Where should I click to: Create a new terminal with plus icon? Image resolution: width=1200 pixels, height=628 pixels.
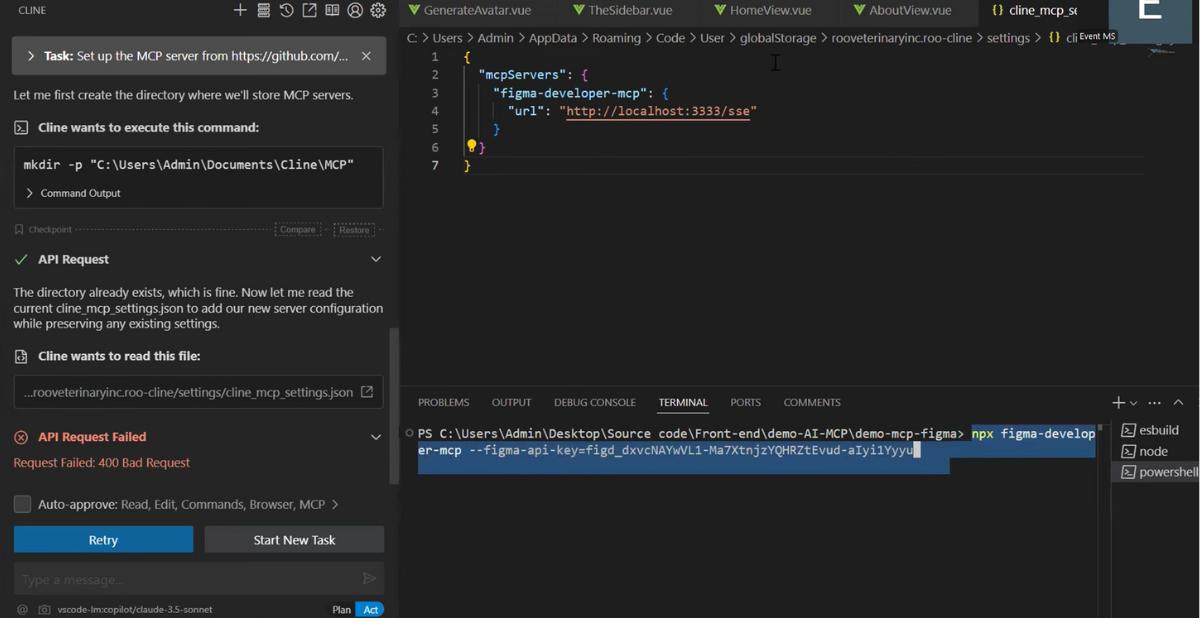click(1118, 402)
